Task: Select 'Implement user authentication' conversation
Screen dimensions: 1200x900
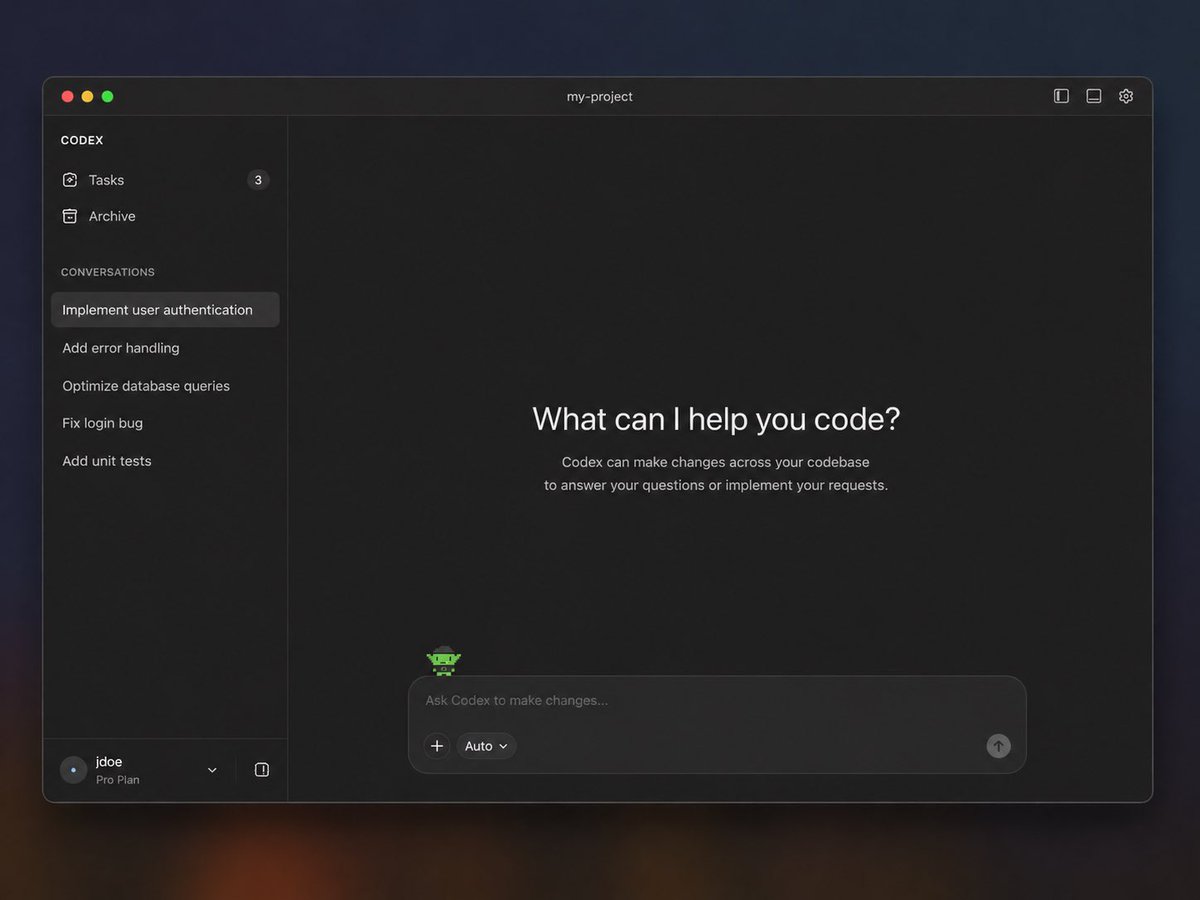Action: 165,310
